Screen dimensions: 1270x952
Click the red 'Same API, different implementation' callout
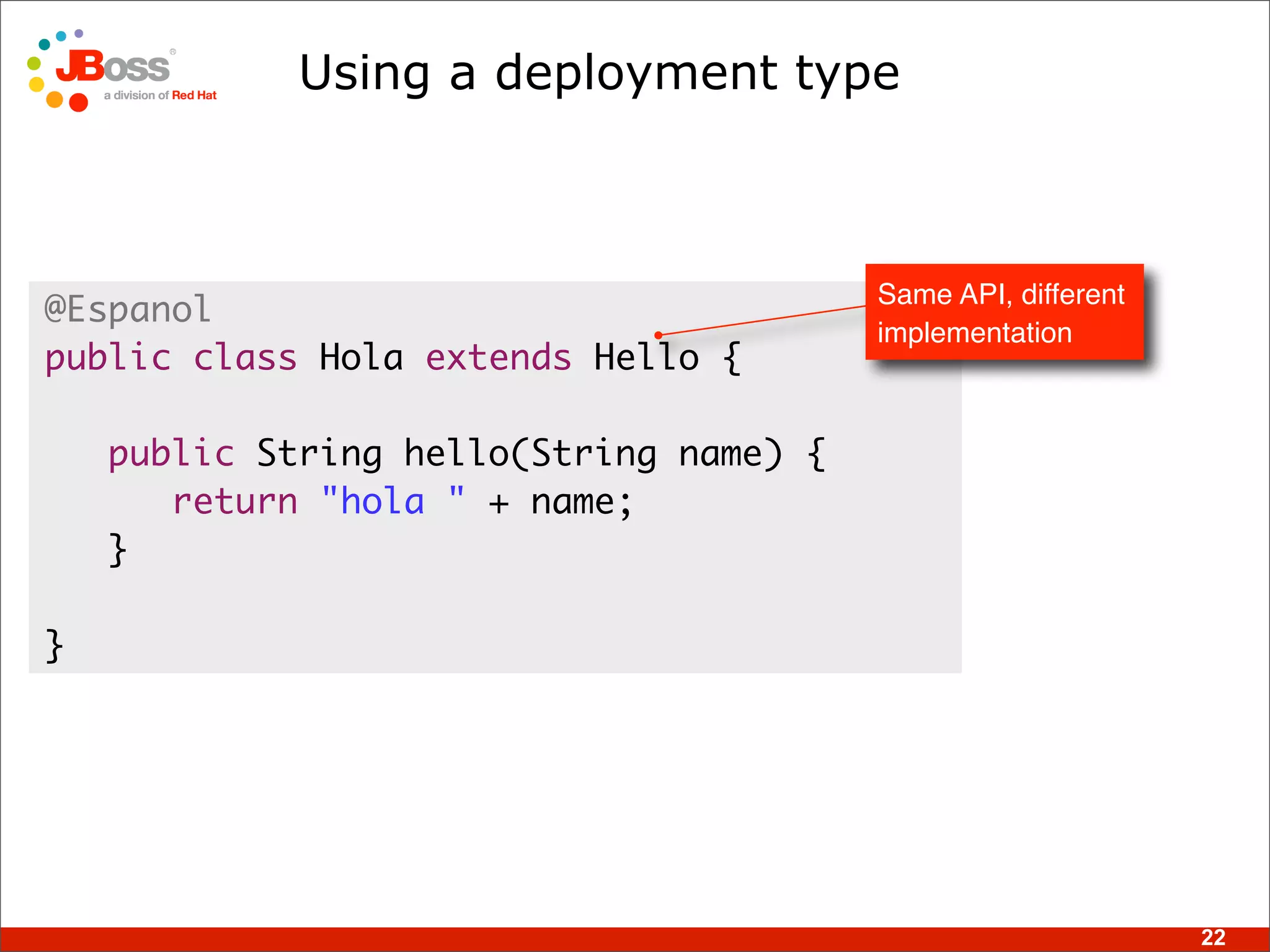click(1004, 312)
